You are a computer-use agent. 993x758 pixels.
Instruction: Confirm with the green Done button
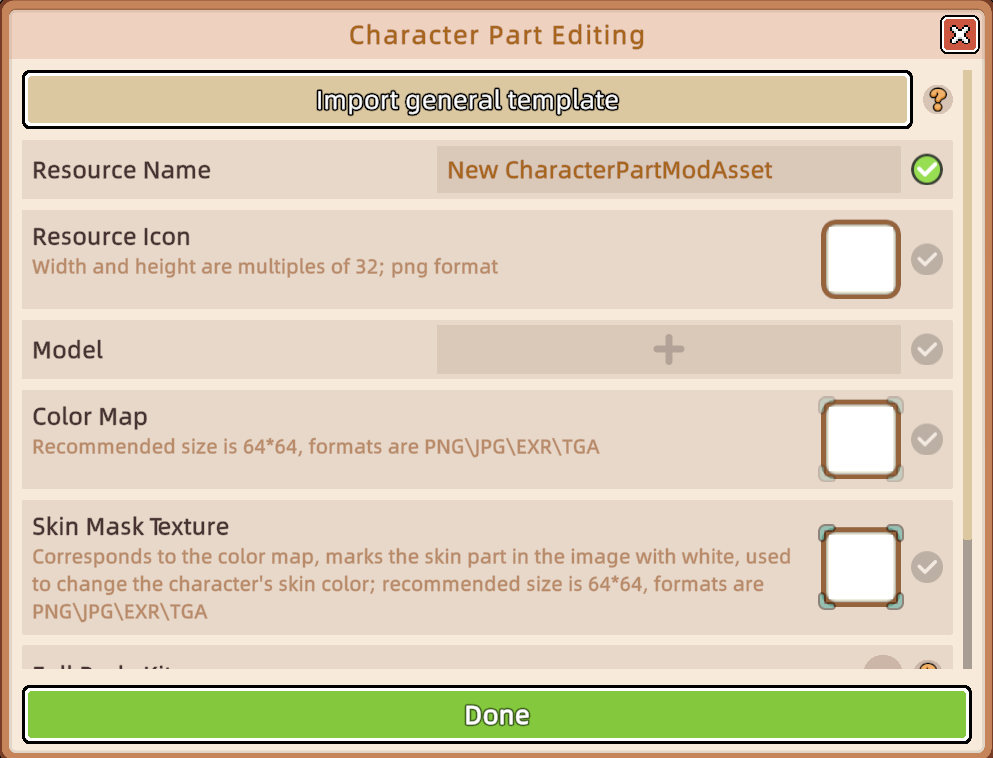tap(496, 715)
